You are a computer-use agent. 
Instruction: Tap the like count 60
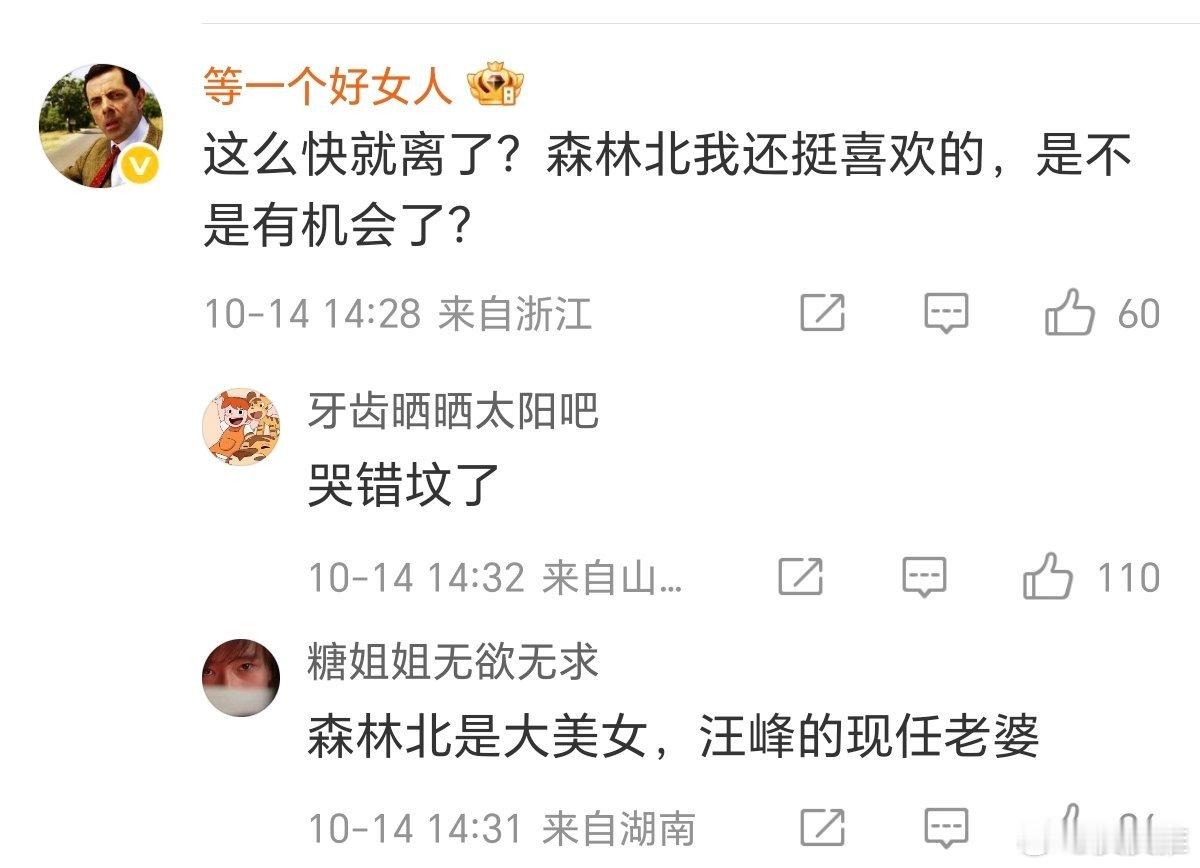pos(1138,314)
